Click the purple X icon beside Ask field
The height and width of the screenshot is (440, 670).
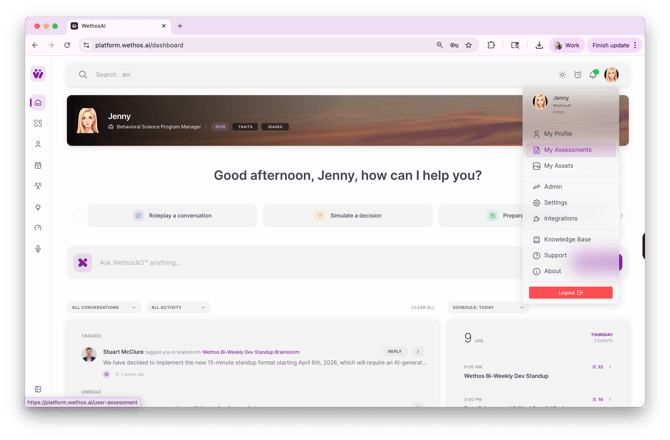[x=83, y=262]
